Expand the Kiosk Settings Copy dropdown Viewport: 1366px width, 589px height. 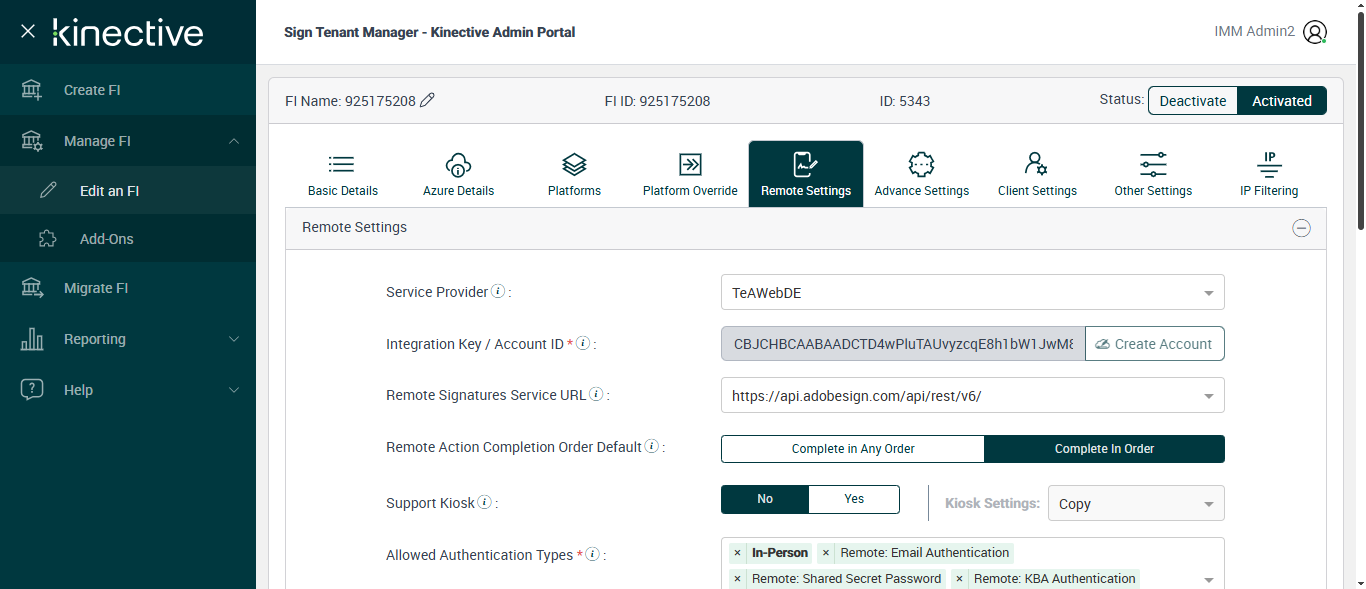click(1135, 504)
